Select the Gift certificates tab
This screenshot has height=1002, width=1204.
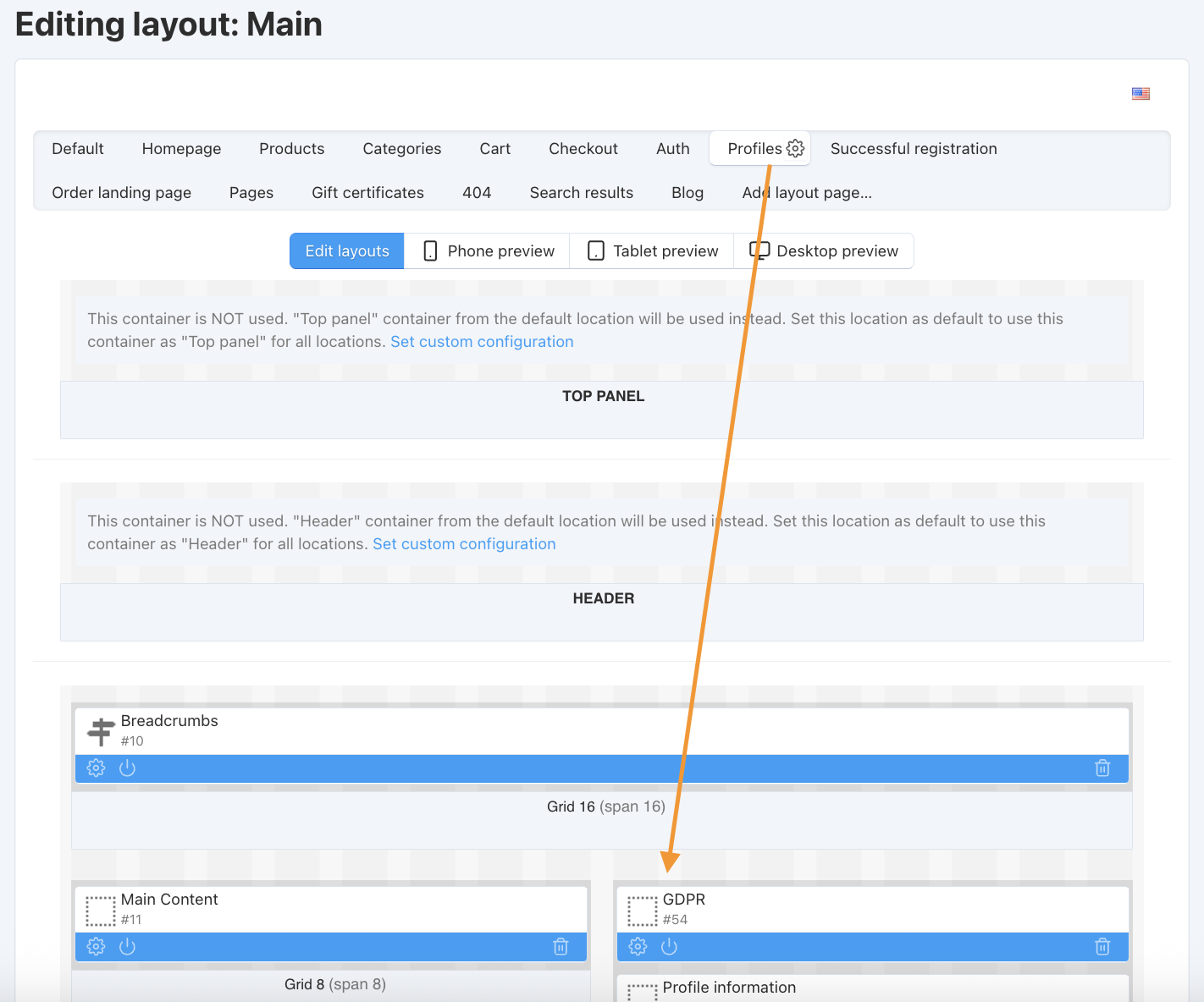click(x=367, y=193)
